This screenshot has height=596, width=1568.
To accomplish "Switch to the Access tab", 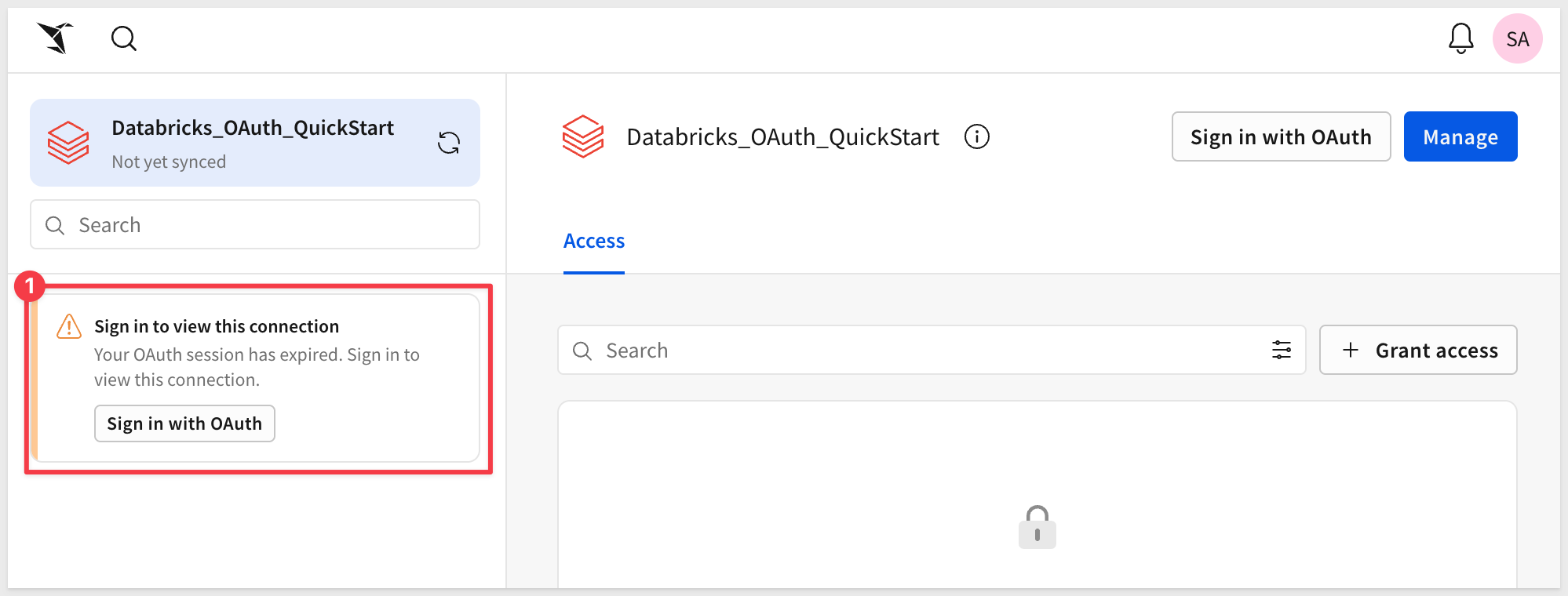I will click(x=593, y=241).
